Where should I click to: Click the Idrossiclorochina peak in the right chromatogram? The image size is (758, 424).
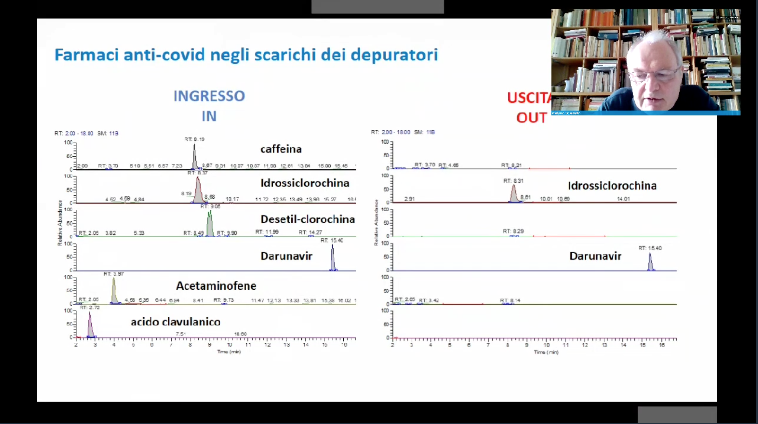pyautogui.click(x=513, y=192)
